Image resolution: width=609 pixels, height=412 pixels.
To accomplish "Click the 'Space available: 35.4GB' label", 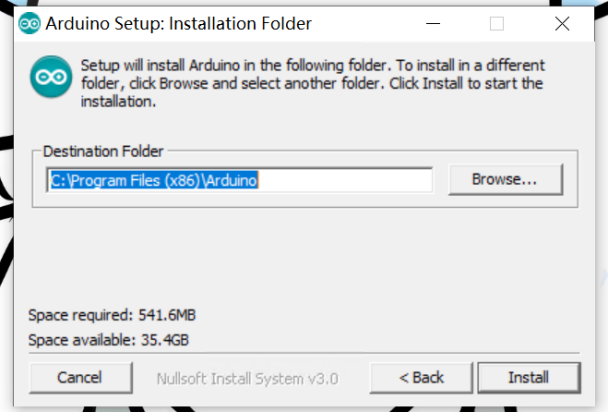I will (x=108, y=340).
